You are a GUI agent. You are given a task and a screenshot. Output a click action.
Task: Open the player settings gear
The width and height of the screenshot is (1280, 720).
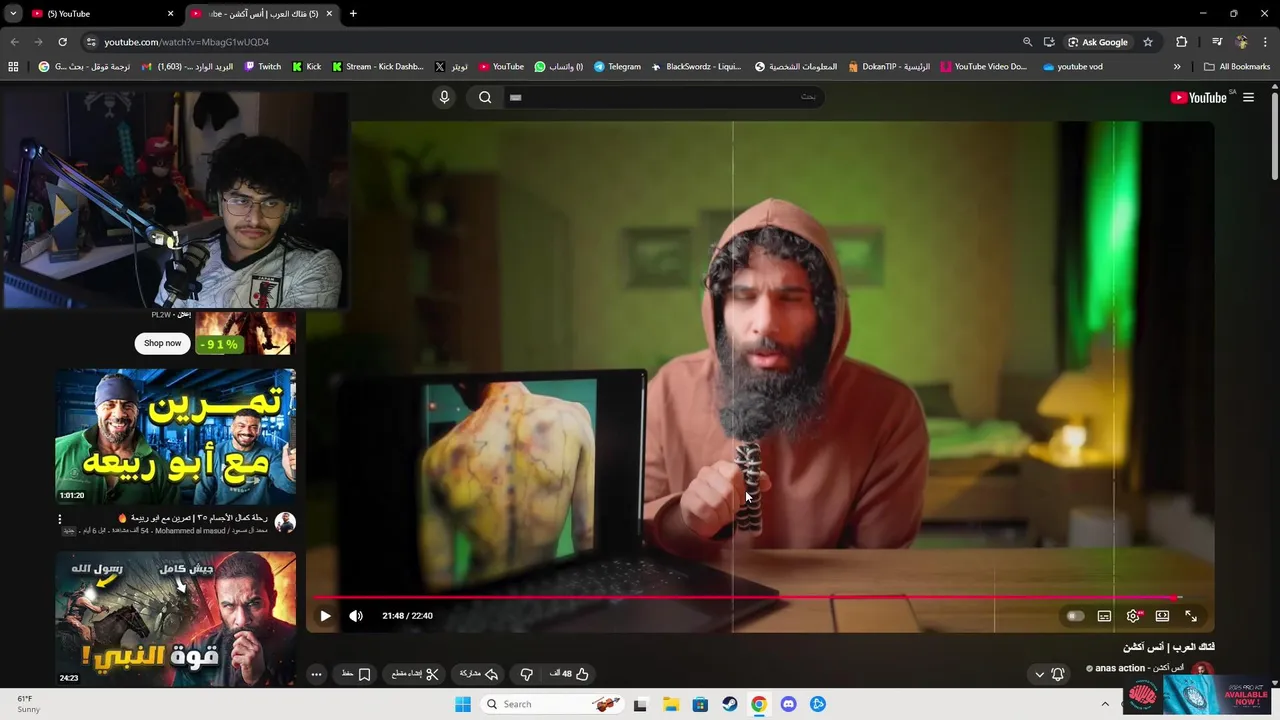[x=1133, y=616]
